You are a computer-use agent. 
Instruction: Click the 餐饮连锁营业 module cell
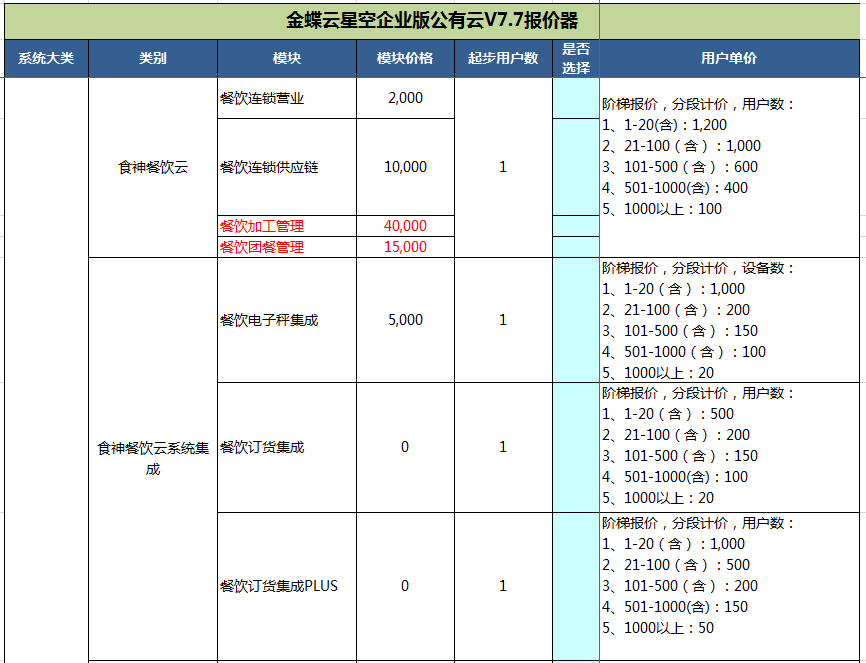(x=286, y=98)
